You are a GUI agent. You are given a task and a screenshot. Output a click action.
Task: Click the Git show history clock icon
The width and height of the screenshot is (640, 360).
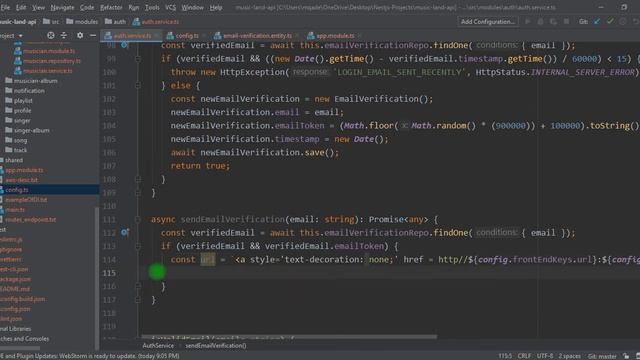pyautogui.click(x=622, y=22)
